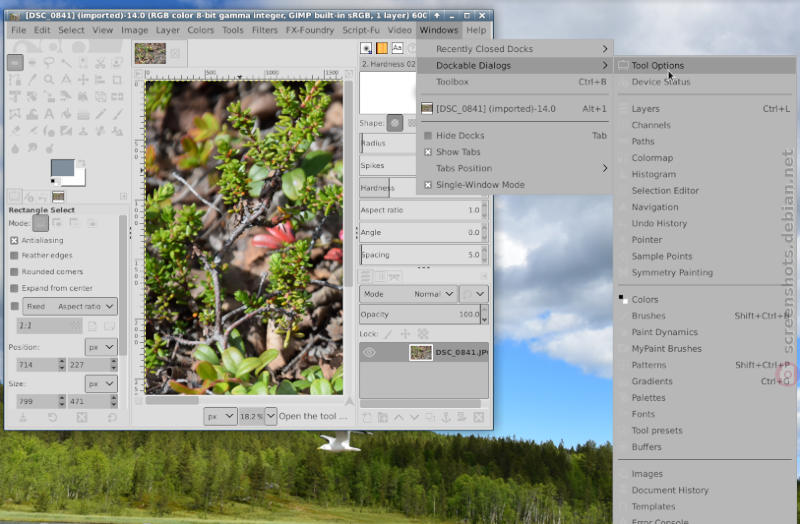Toggle Hide Docks in Windows menu
The image size is (800, 524).
click(x=514, y=136)
